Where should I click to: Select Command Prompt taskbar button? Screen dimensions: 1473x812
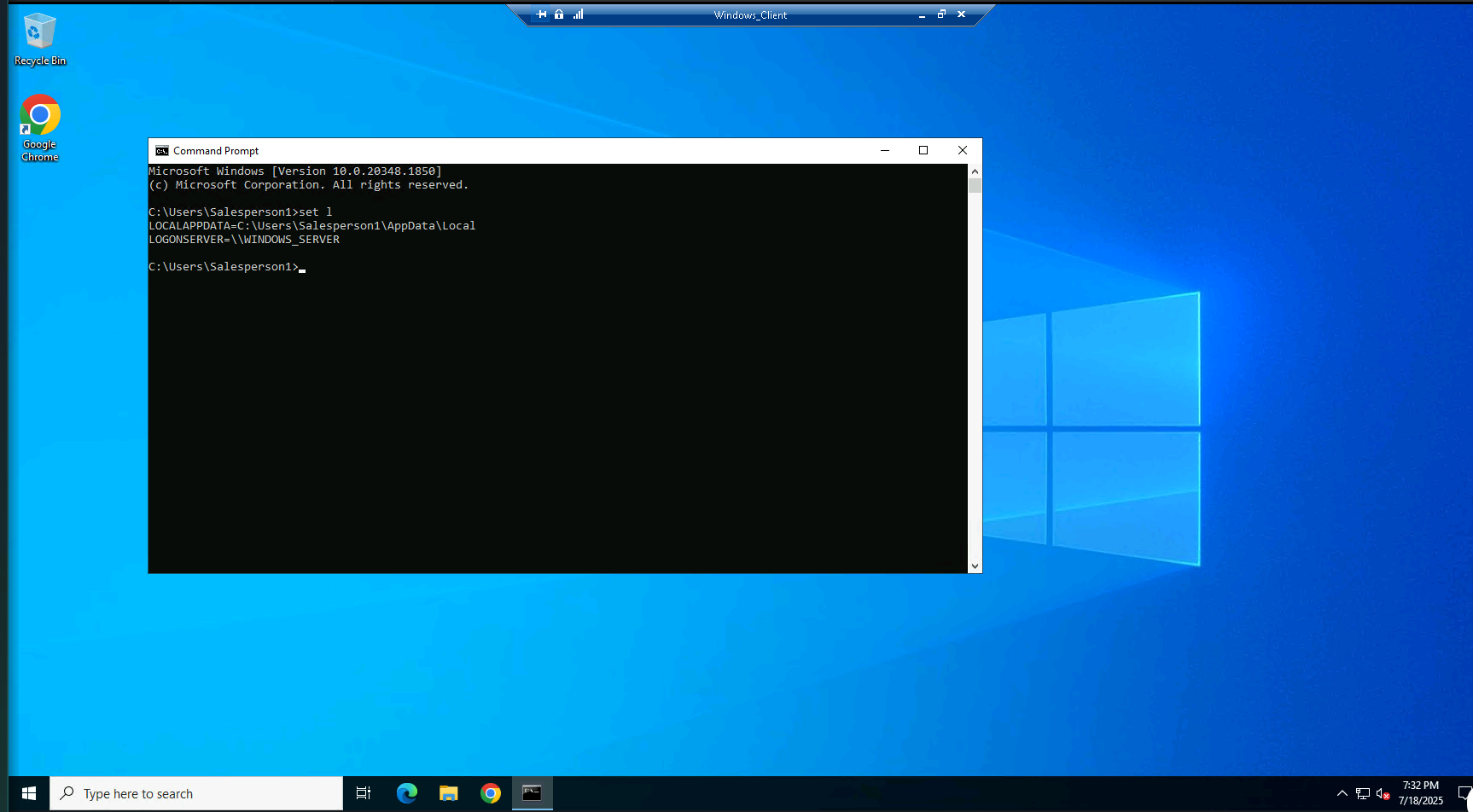coord(533,793)
